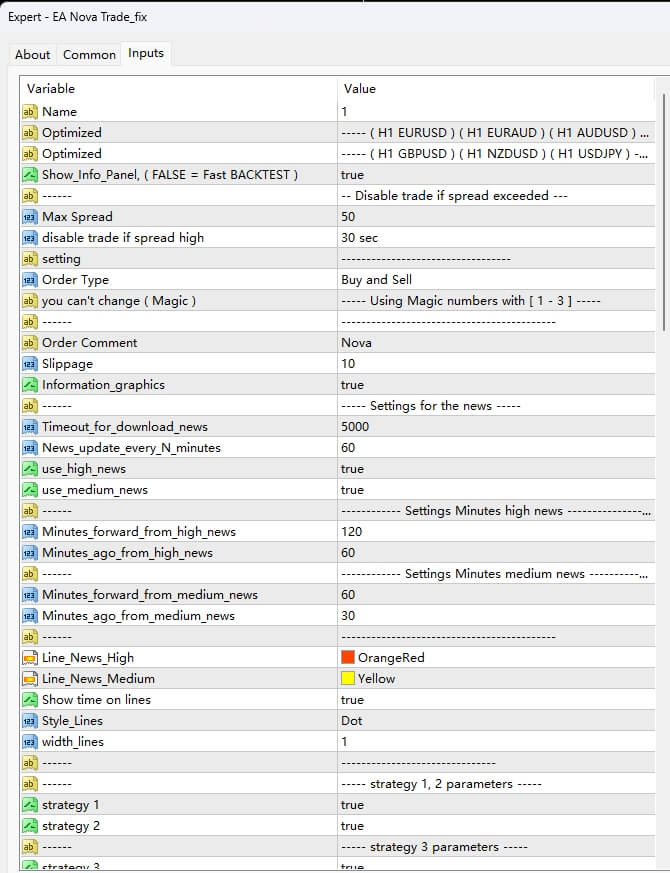Click the integer icon next to Slippage
This screenshot has width=670, height=873.
(29, 364)
